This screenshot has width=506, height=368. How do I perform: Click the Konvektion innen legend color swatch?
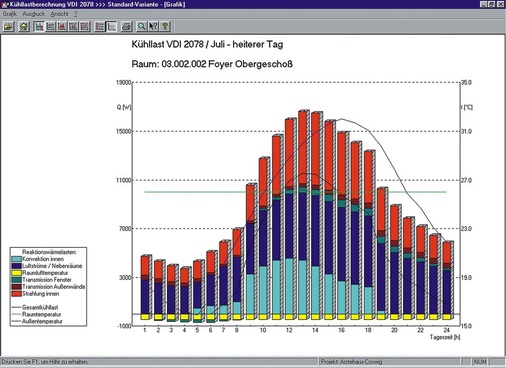pos(17,259)
